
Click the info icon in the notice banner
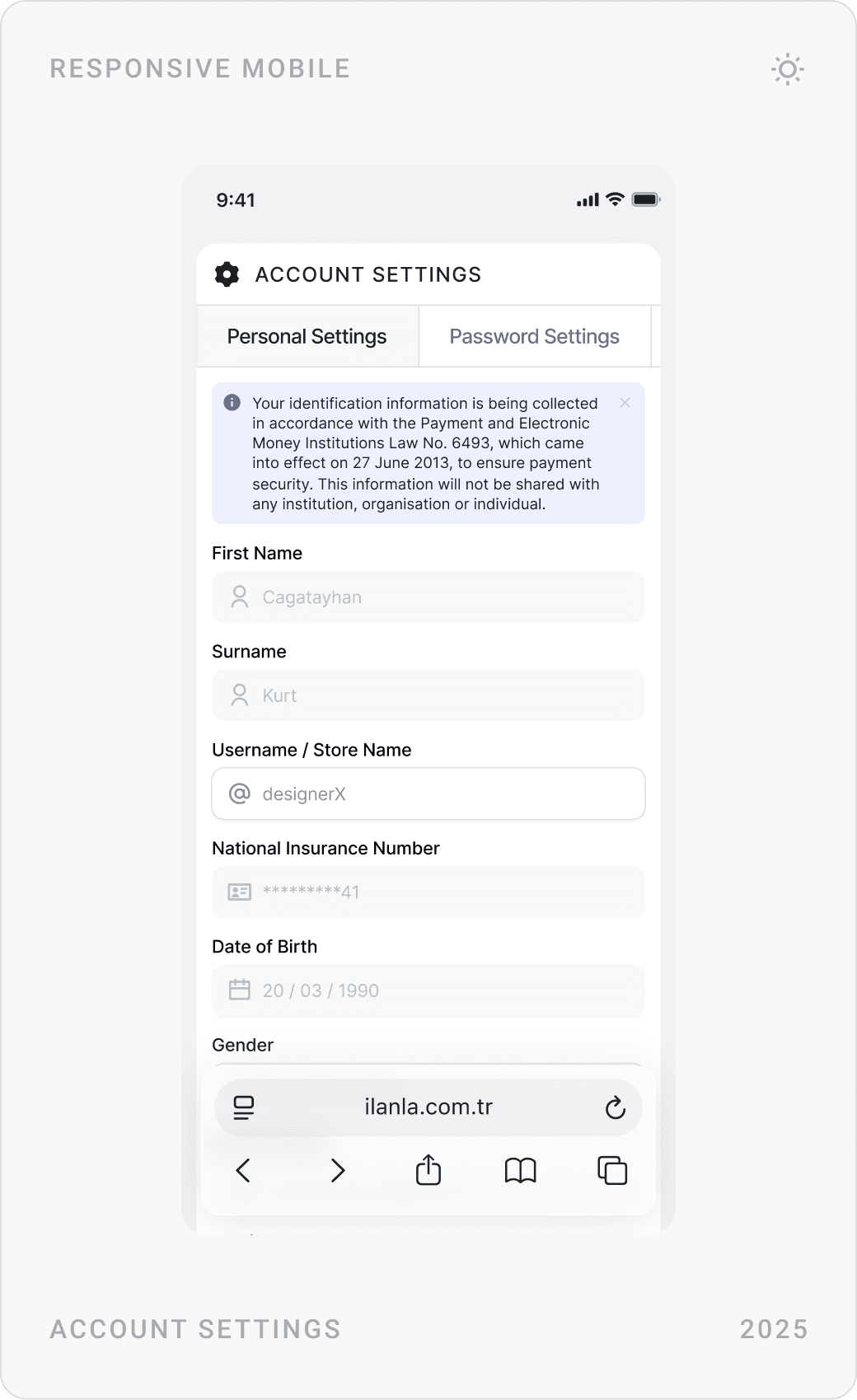coord(232,403)
